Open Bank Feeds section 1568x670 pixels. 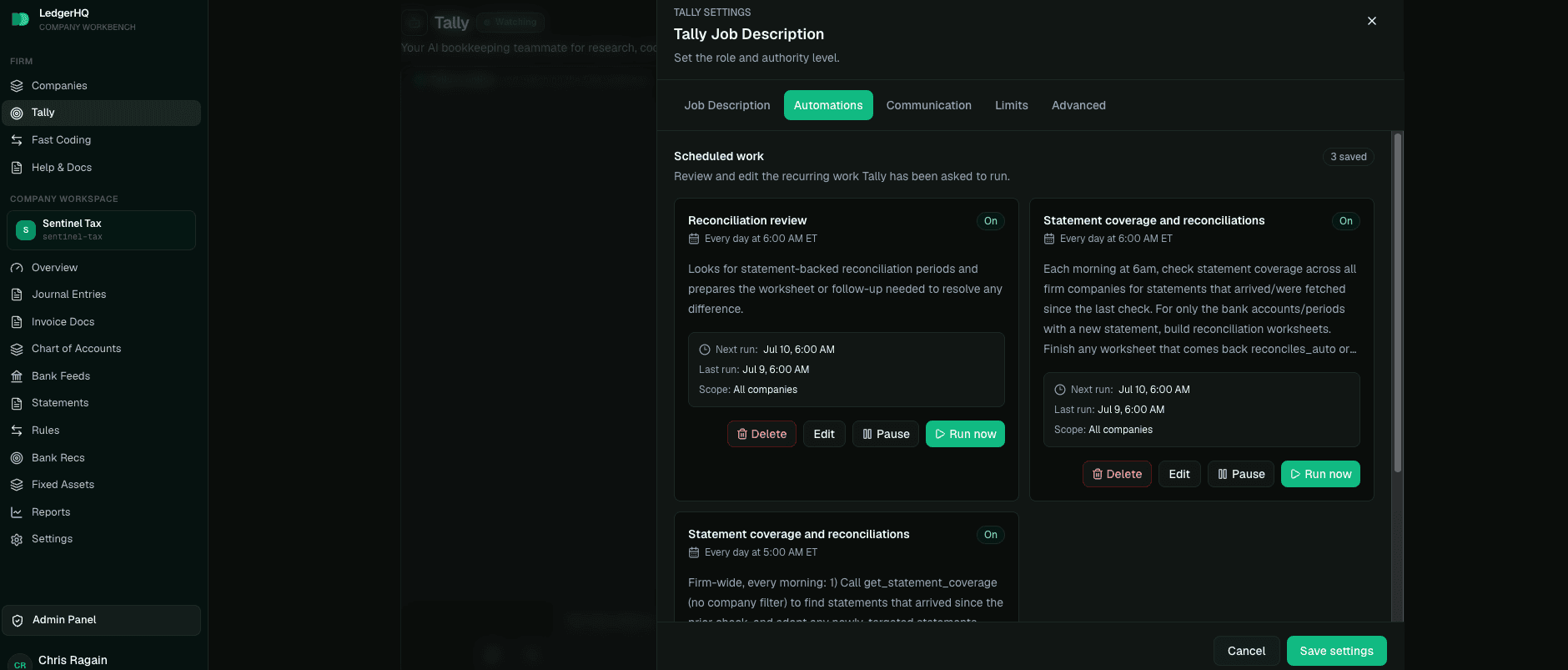(x=101, y=376)
